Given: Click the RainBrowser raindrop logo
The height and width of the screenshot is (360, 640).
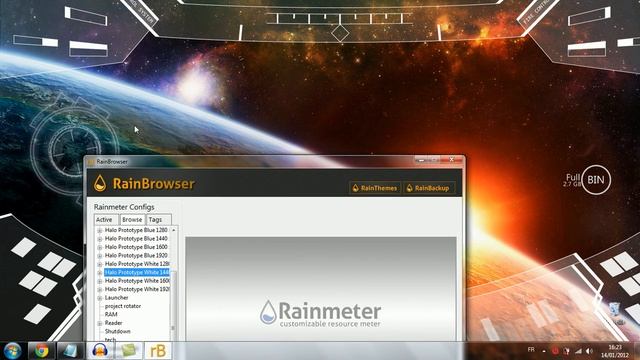Looking at the screenshot, I should [100, 183].
